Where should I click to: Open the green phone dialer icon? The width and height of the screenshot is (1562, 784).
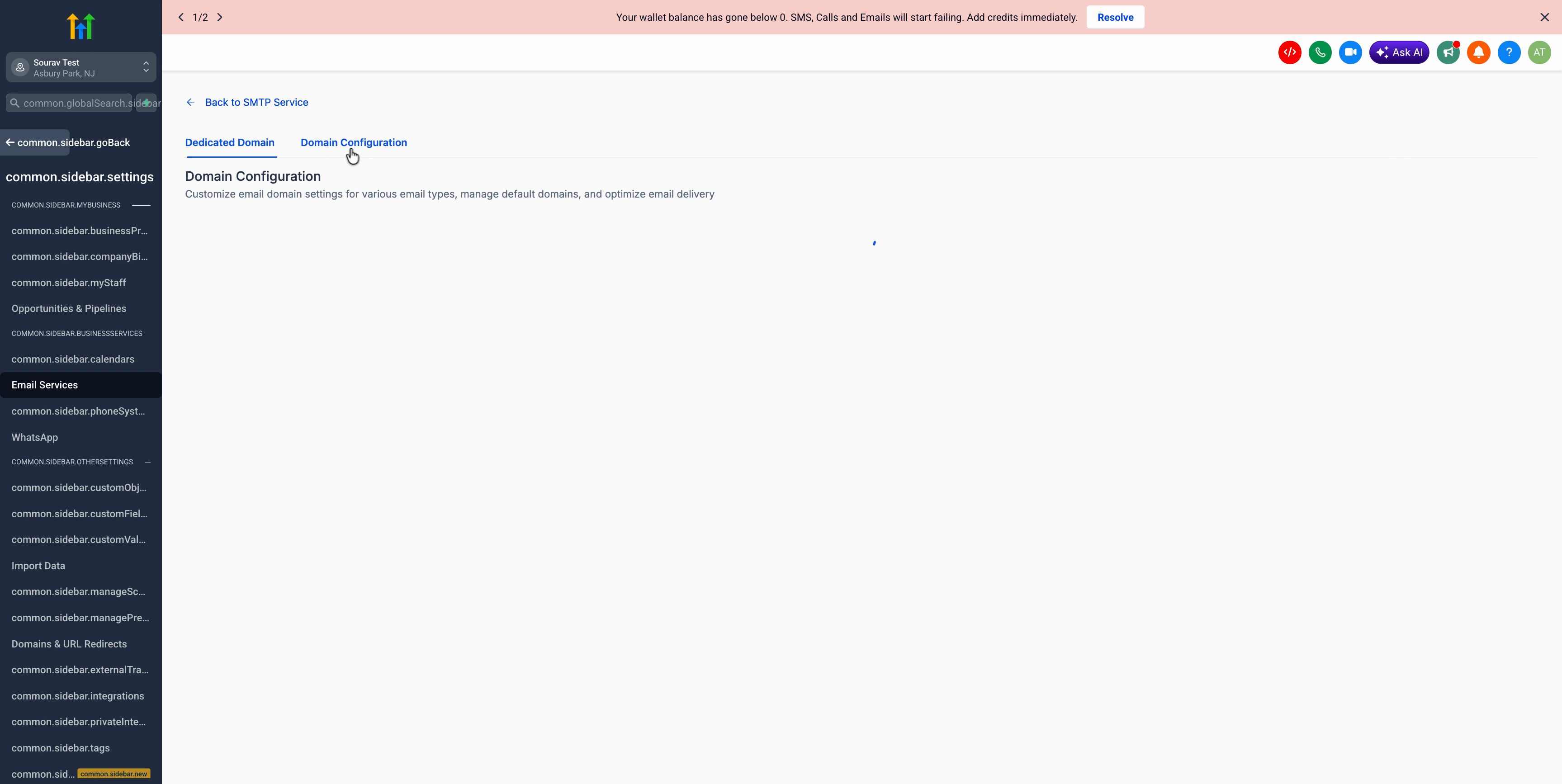(x=1320, y=52)
